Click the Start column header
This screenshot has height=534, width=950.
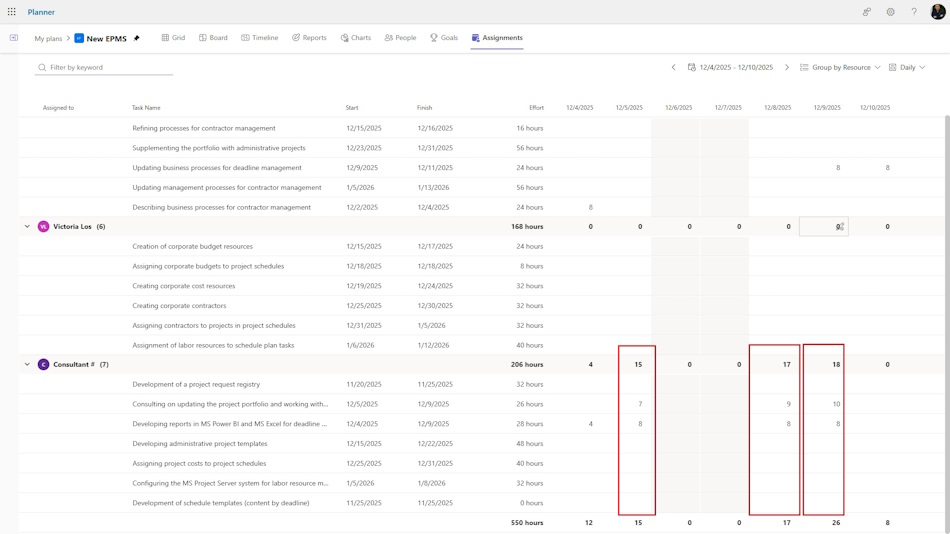tap(352, 108)
